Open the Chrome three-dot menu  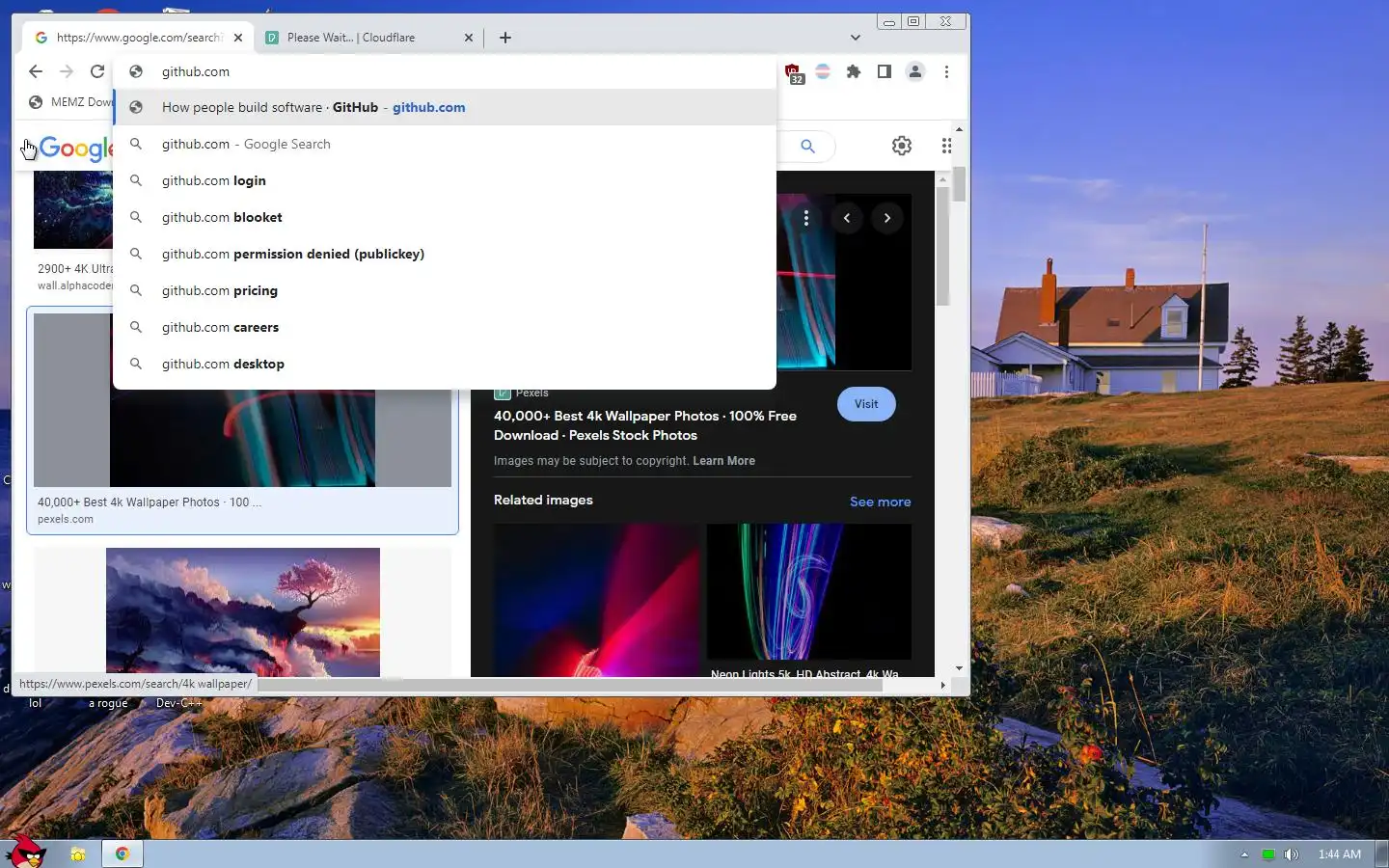pos(946,71)
